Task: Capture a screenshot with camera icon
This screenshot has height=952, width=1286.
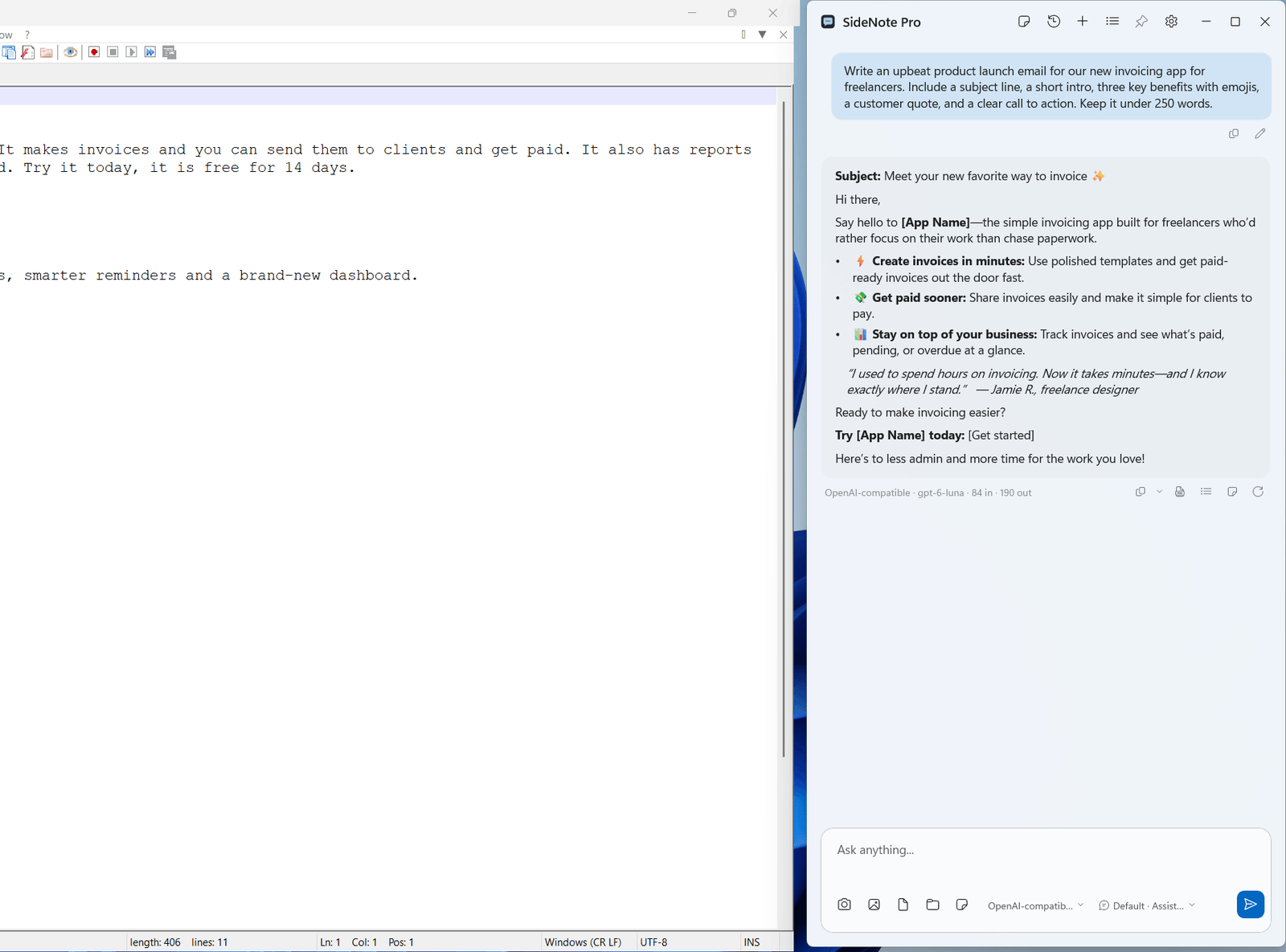Action: (x=844, y=905)
